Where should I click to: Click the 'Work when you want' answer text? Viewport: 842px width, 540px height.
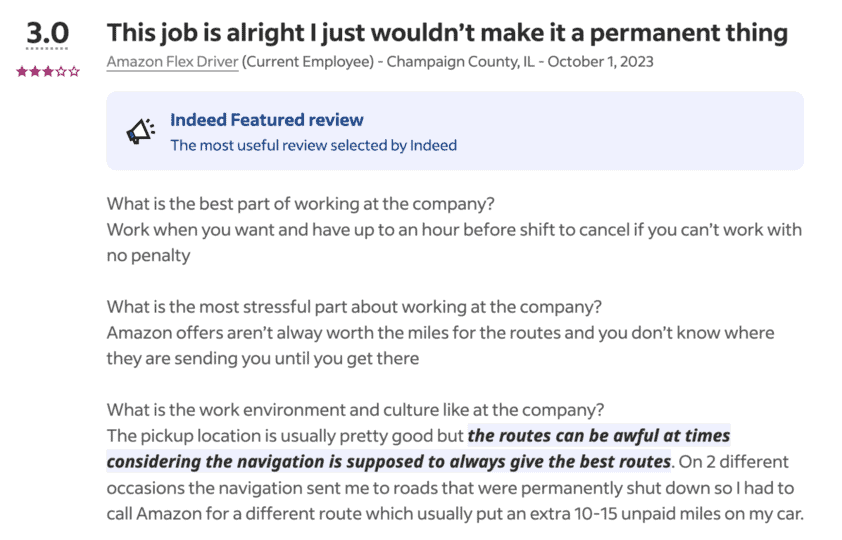coord(453,230)
